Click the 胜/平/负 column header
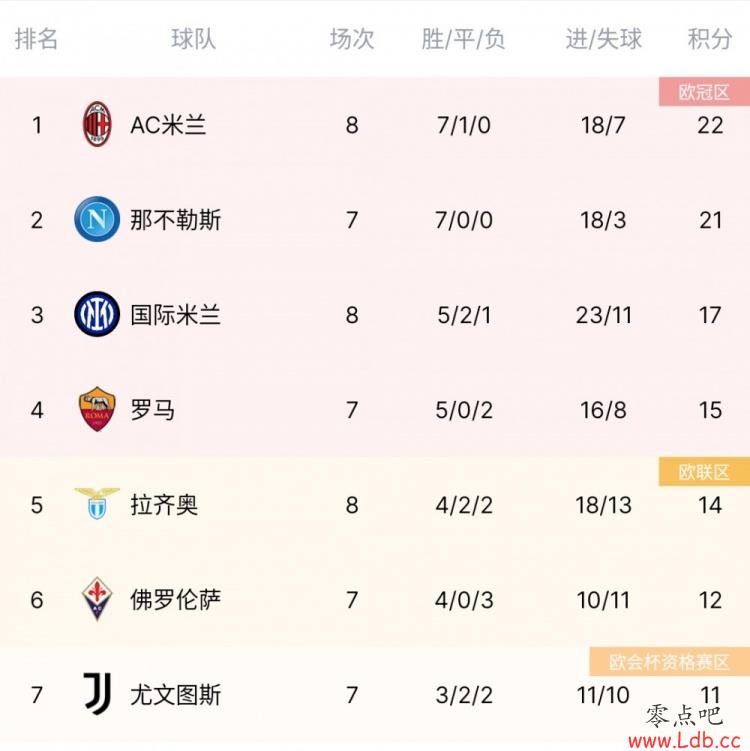This screenshot has height=751, width=750. pyautogui.click(x=463, y=39)
